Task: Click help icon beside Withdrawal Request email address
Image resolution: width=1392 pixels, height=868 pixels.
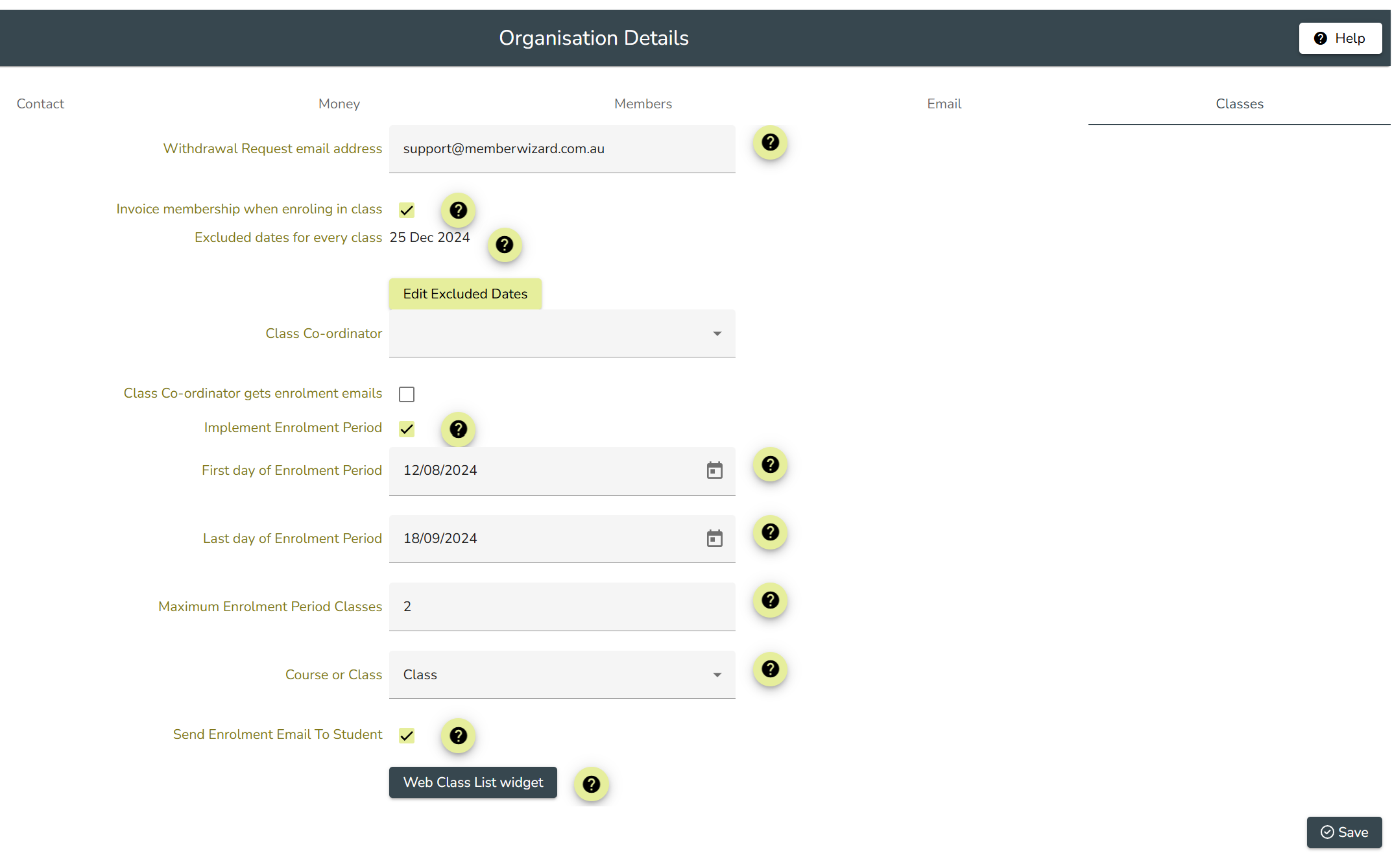Action: coord(770,142)
